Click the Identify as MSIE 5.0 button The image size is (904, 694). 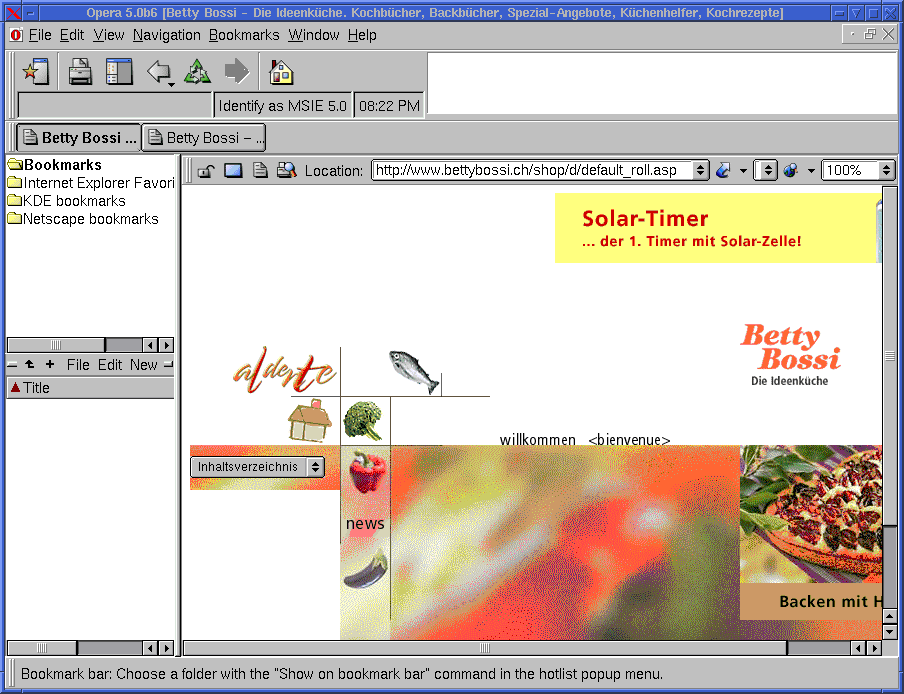[282, 105]
